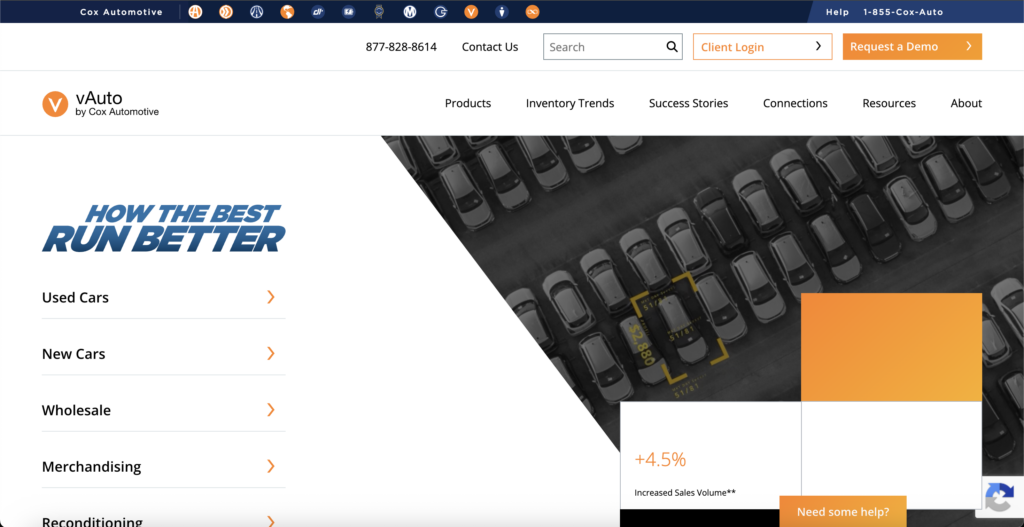
Task: Click the 'dt' Dealertrack brand icon
Action: click(318, 12)
